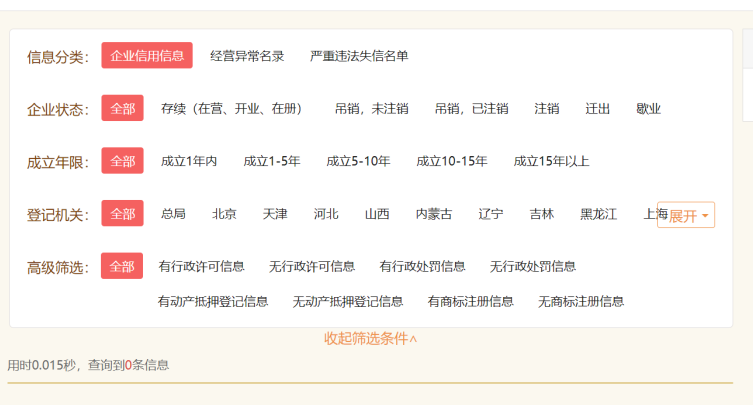Filter by 有行政许可信息
Viewport: 753px width, 405px height.
click(202, 266)
